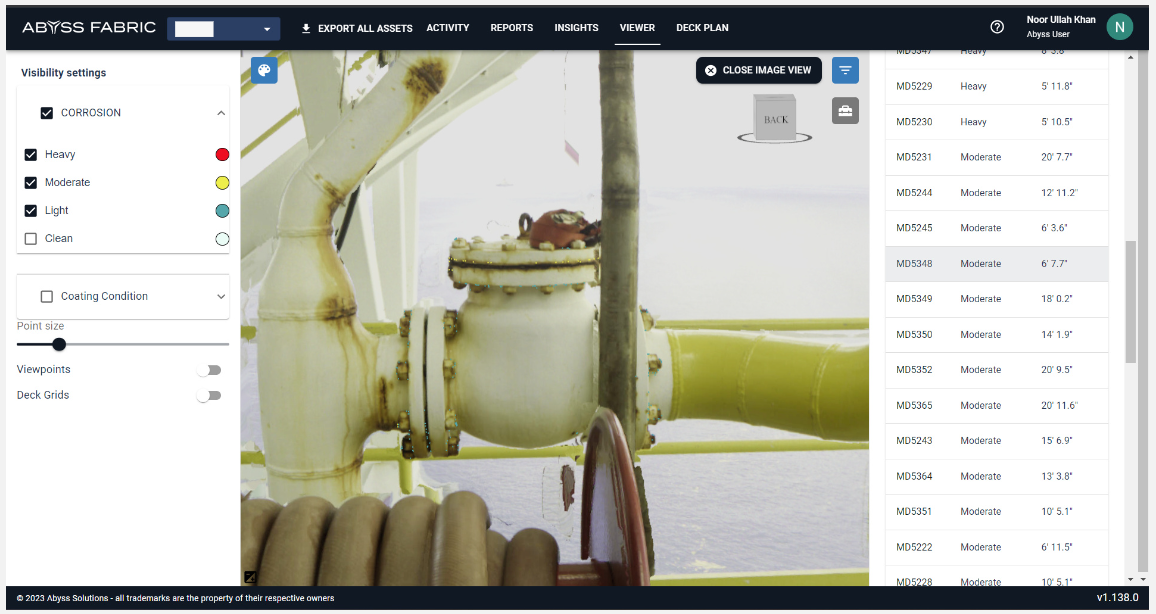Open the user avatar N menu
This screenshot has width=1156, height=614.
coord(1119,27)
